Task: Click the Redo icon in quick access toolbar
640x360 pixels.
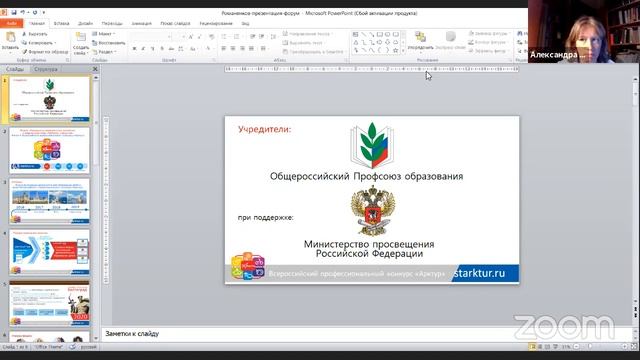Action: (35, 13)
